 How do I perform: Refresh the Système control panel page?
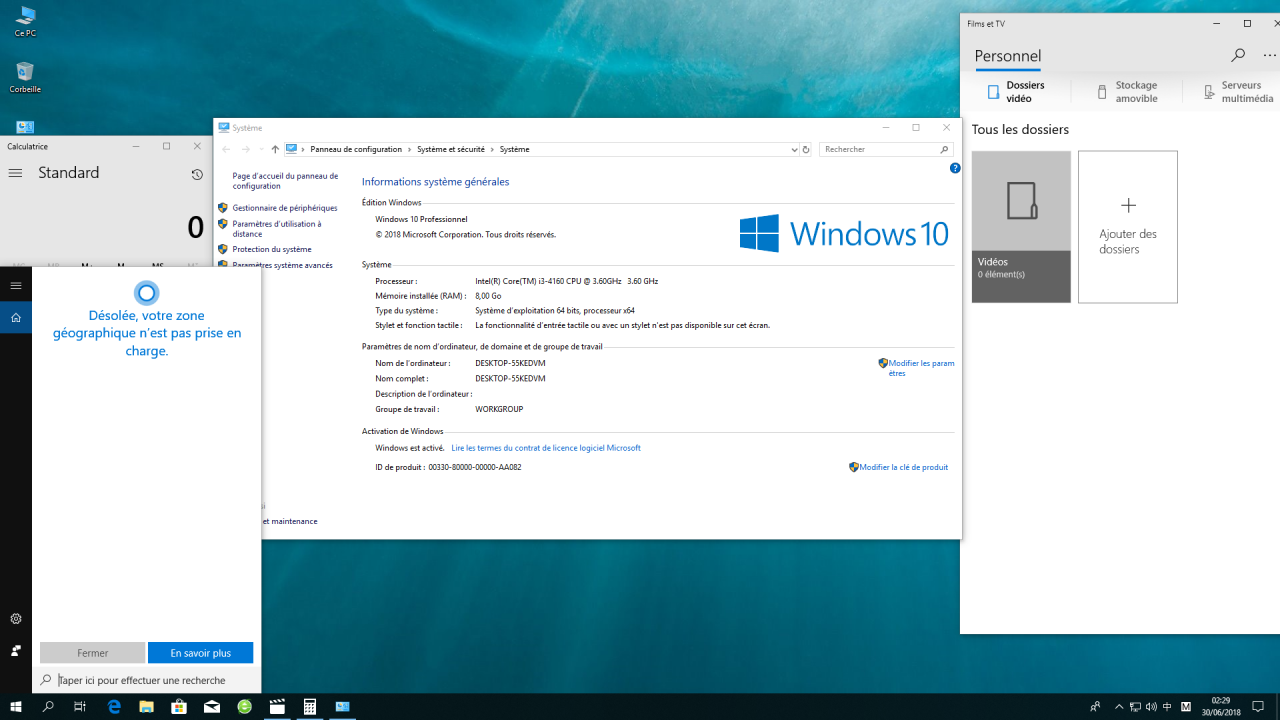click(806, 149)
